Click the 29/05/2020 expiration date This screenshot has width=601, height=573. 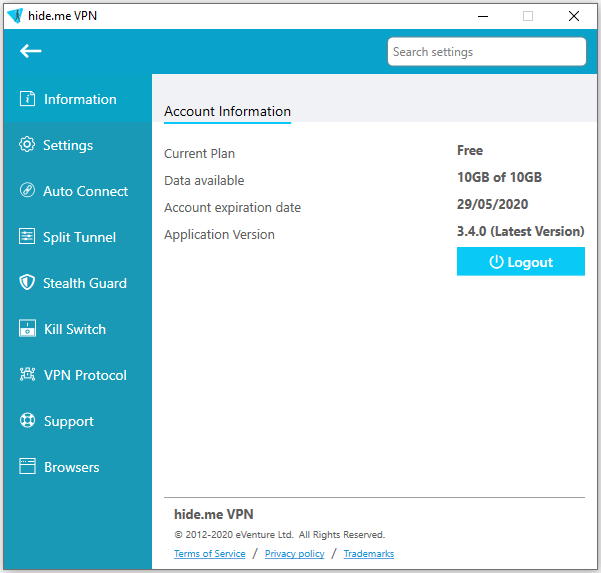[493, 204]
